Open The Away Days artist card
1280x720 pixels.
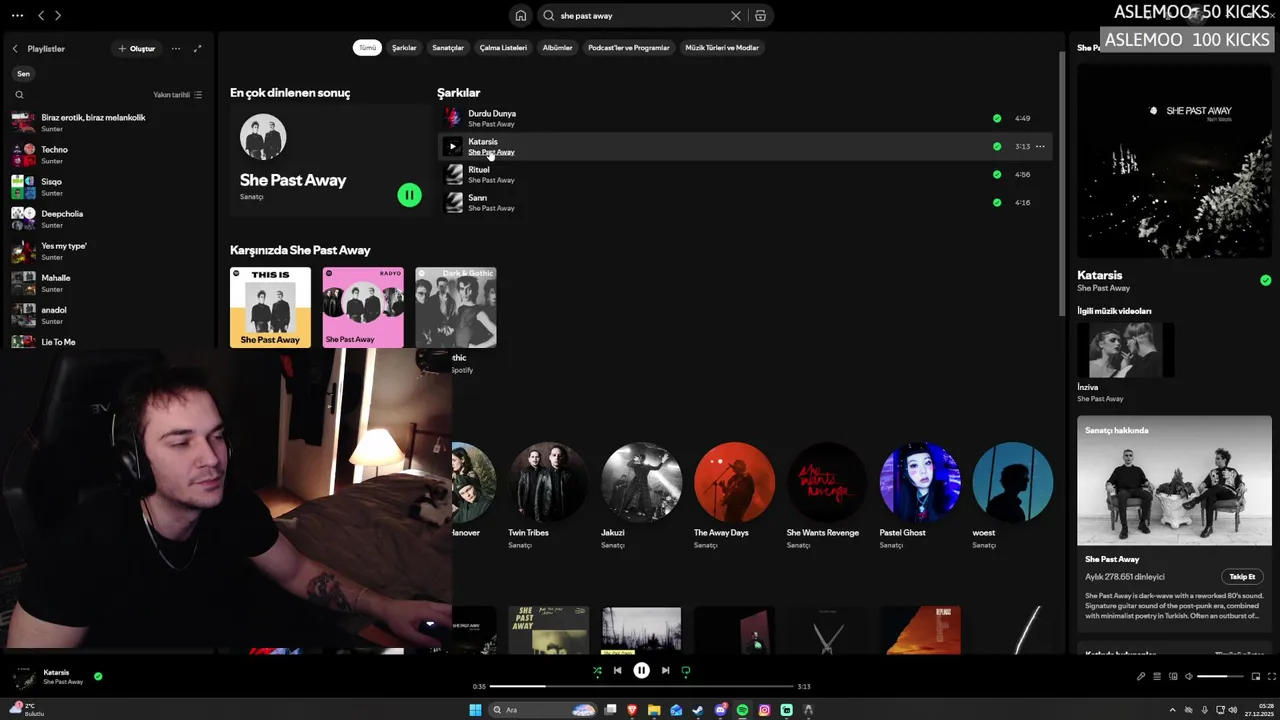[734, 495]
